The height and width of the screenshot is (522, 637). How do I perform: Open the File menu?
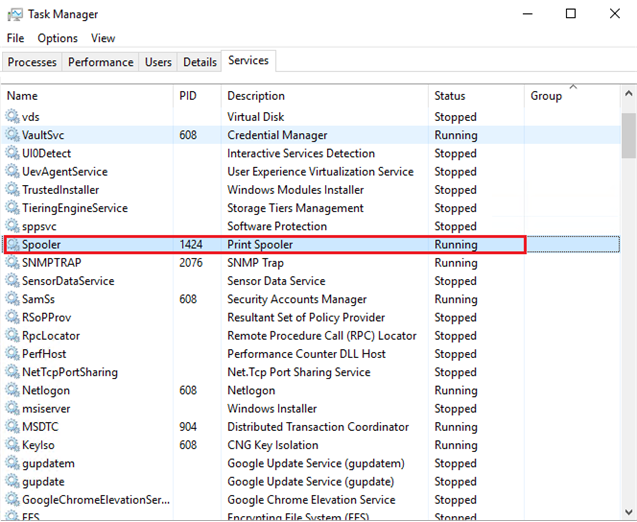click(x=15, y=38)
